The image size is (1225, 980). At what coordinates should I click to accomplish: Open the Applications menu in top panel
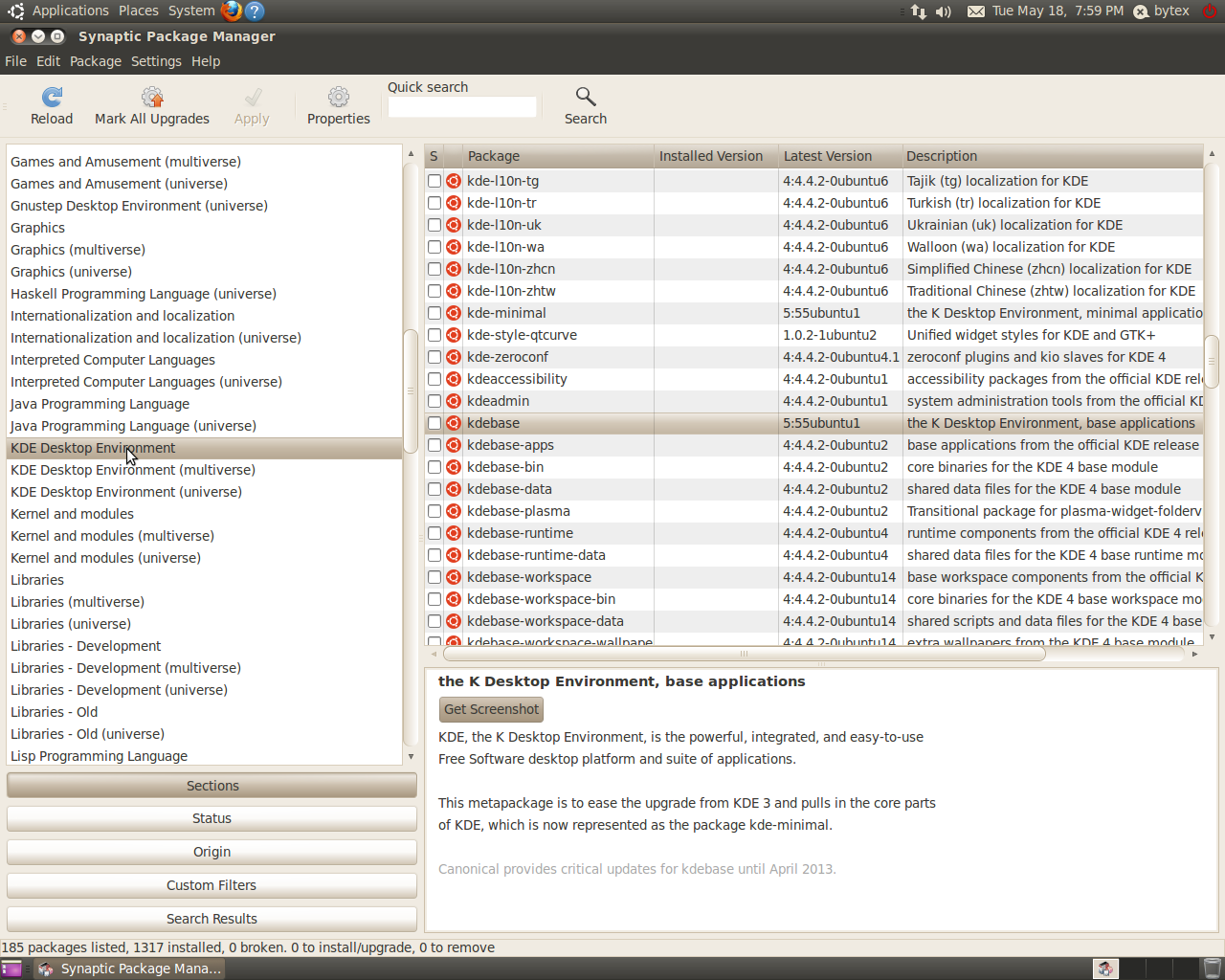point(70,11)
